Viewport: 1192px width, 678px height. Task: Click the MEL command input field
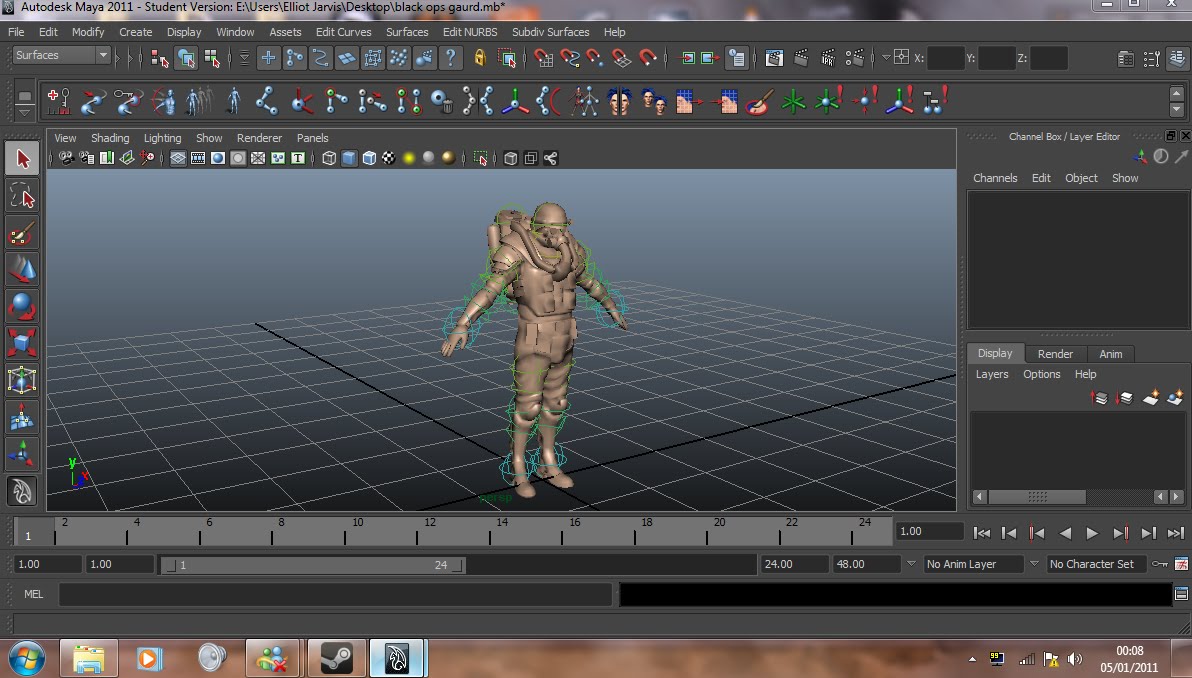click(x=335, y=594)
